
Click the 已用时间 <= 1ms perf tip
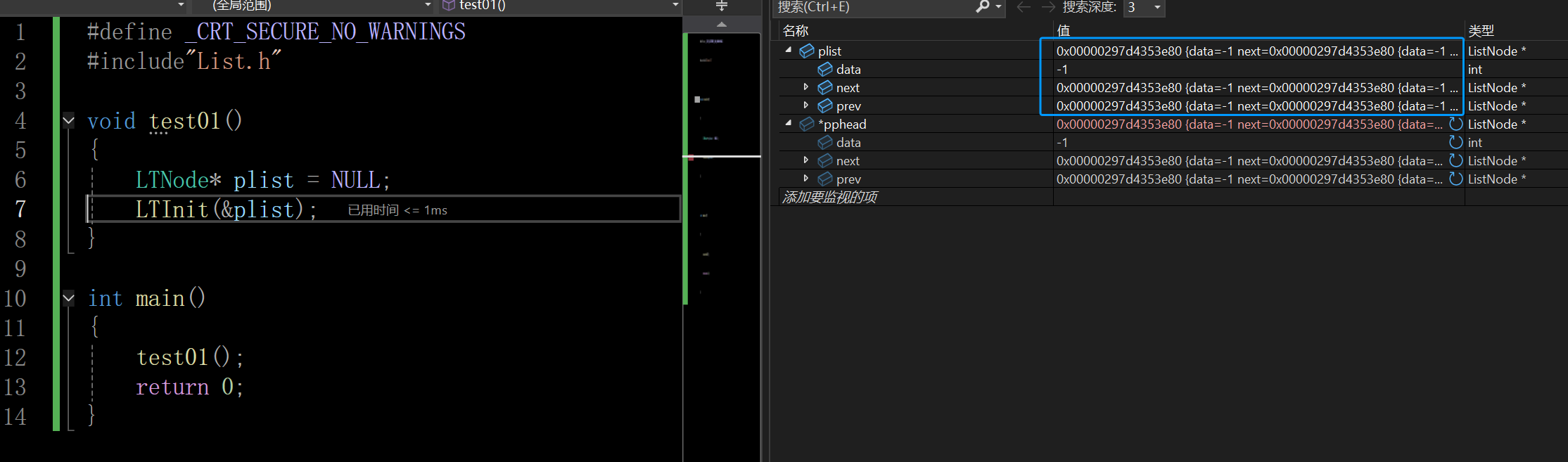397,210
